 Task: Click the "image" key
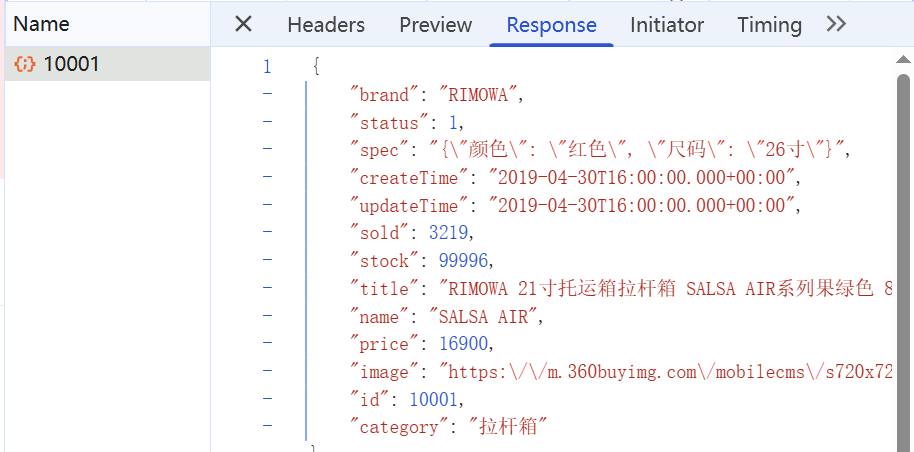385,372
